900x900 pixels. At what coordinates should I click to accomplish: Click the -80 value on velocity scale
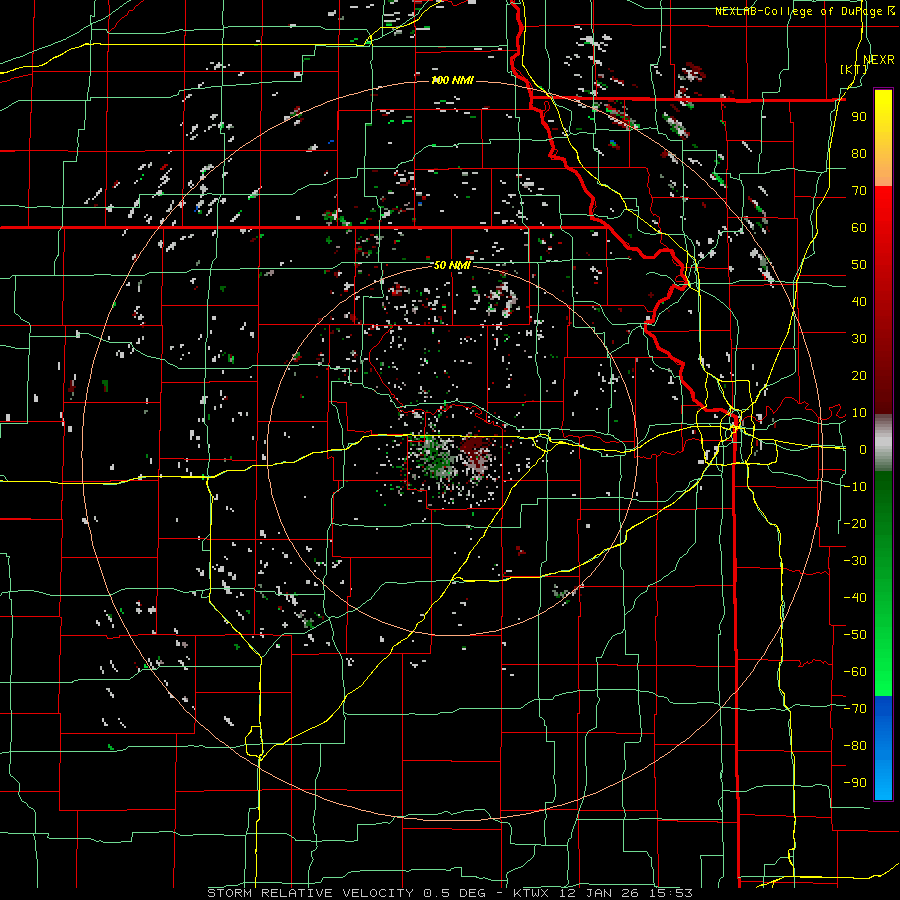tap(855, 746)
